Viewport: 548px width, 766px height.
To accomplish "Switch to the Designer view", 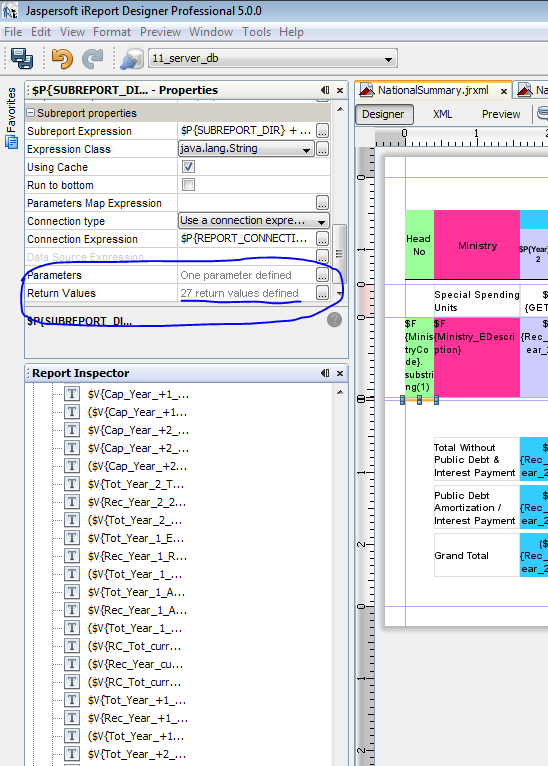I will pos(384,114).
